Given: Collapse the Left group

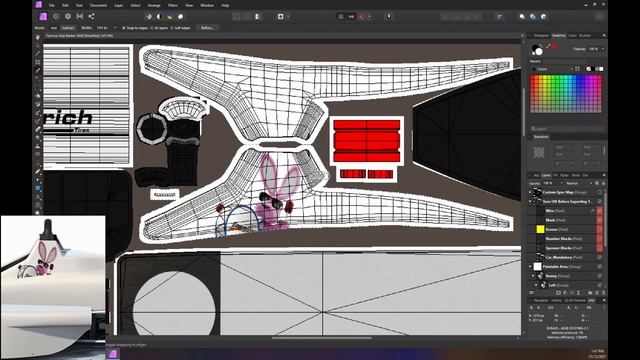Looking at the screenshot, I should (x=536, y=285).
